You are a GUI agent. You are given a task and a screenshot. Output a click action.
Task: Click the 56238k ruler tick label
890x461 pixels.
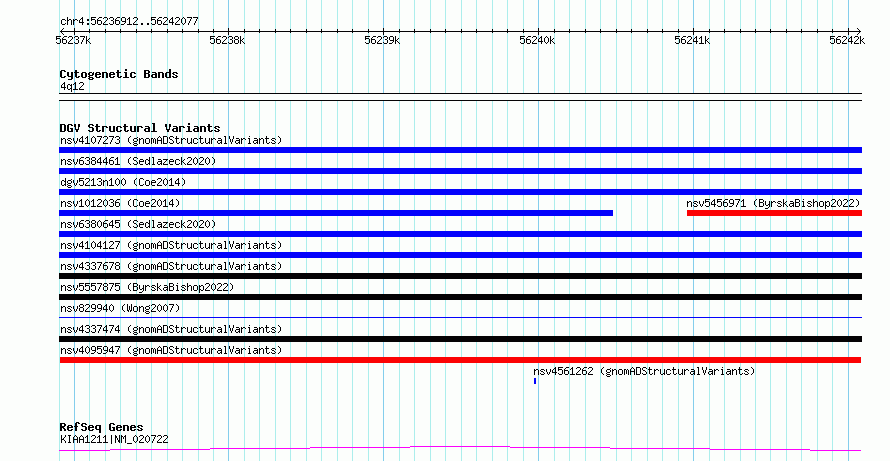(x=227, y=40)
